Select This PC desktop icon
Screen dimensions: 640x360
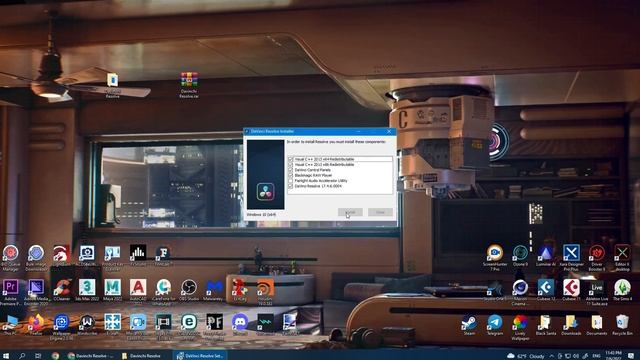[10, 325]
